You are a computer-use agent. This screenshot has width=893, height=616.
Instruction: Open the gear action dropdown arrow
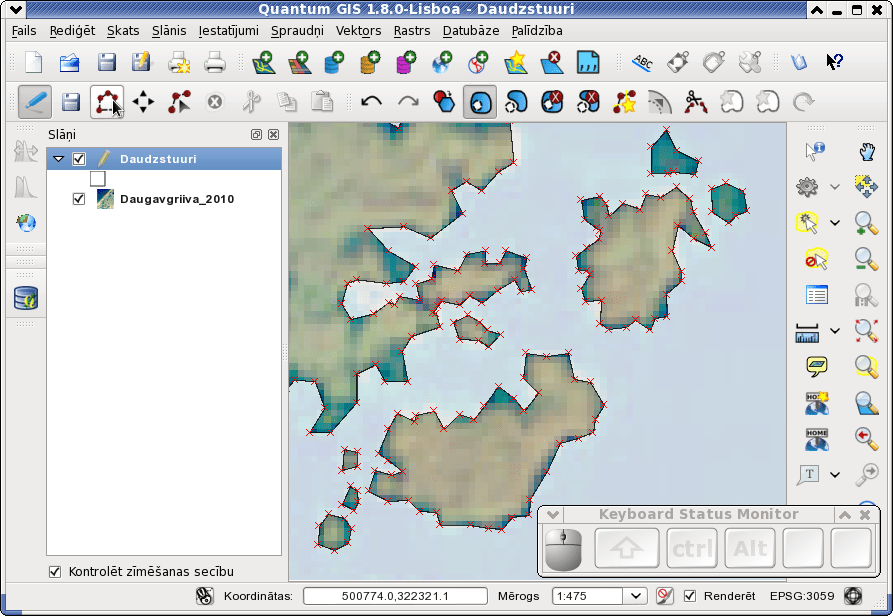click(834, 187)
